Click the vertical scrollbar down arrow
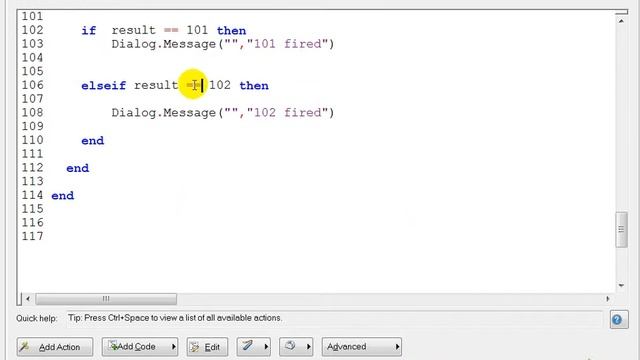The width and height of the screenshot is (640, 360). 621,285
